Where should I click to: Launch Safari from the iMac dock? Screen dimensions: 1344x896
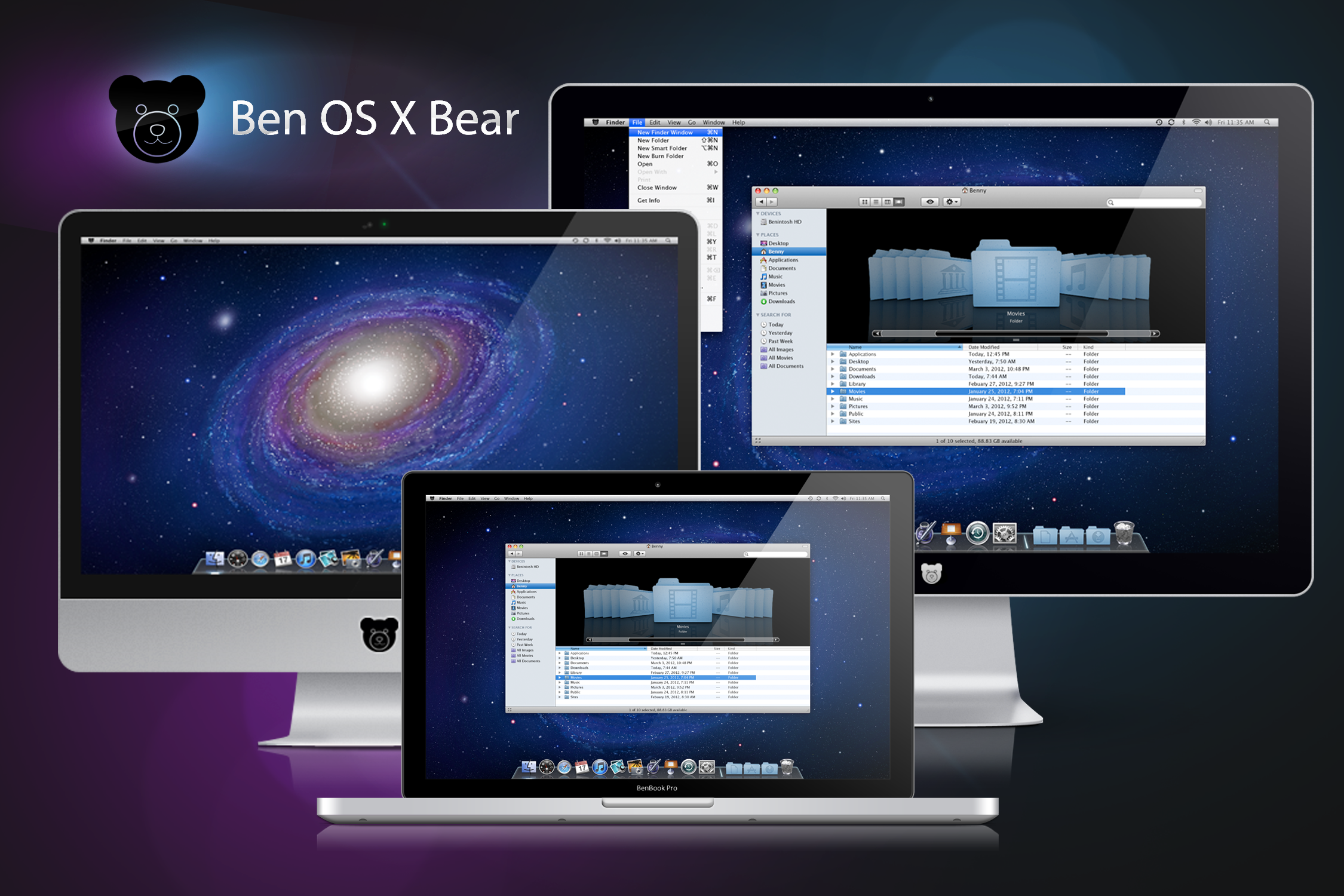pyautogui.click(x=260, y=559)
